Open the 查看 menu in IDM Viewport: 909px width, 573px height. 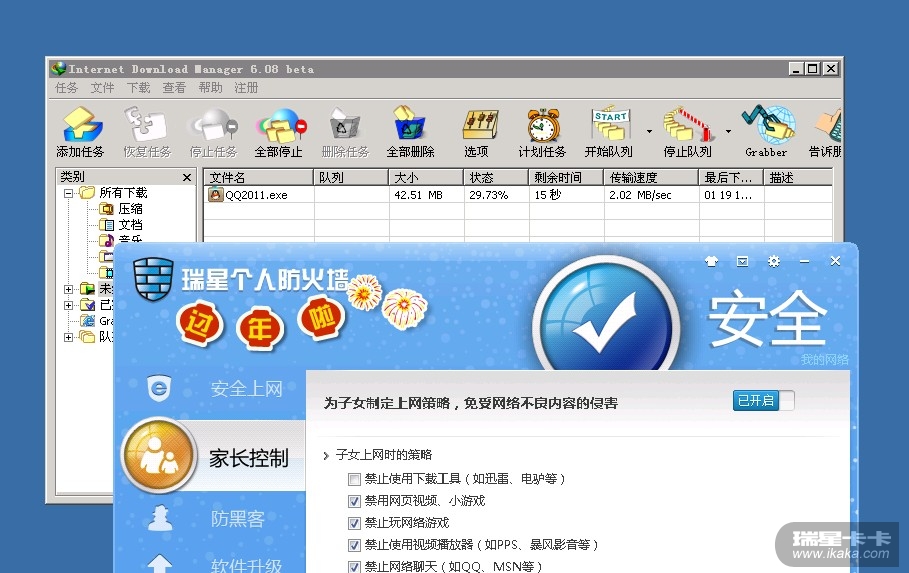coord(174,88)
